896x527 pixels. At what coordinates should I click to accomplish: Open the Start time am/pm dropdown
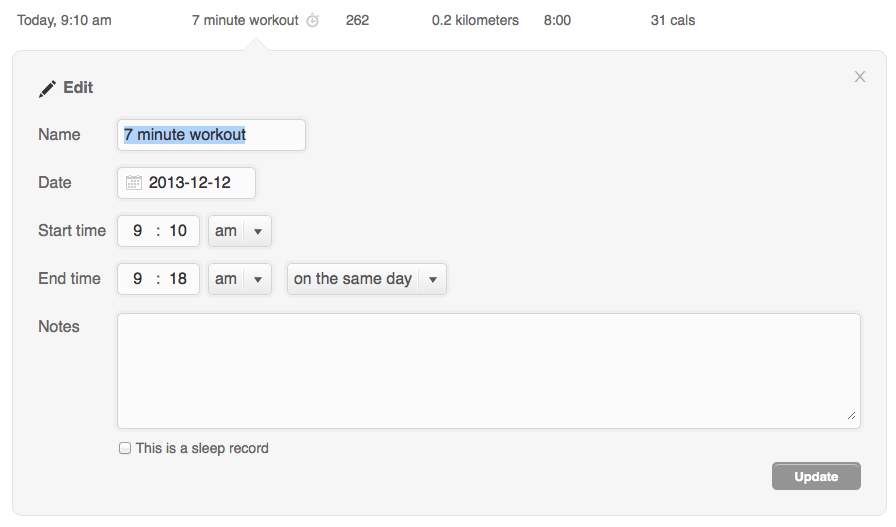coord(239,231)
